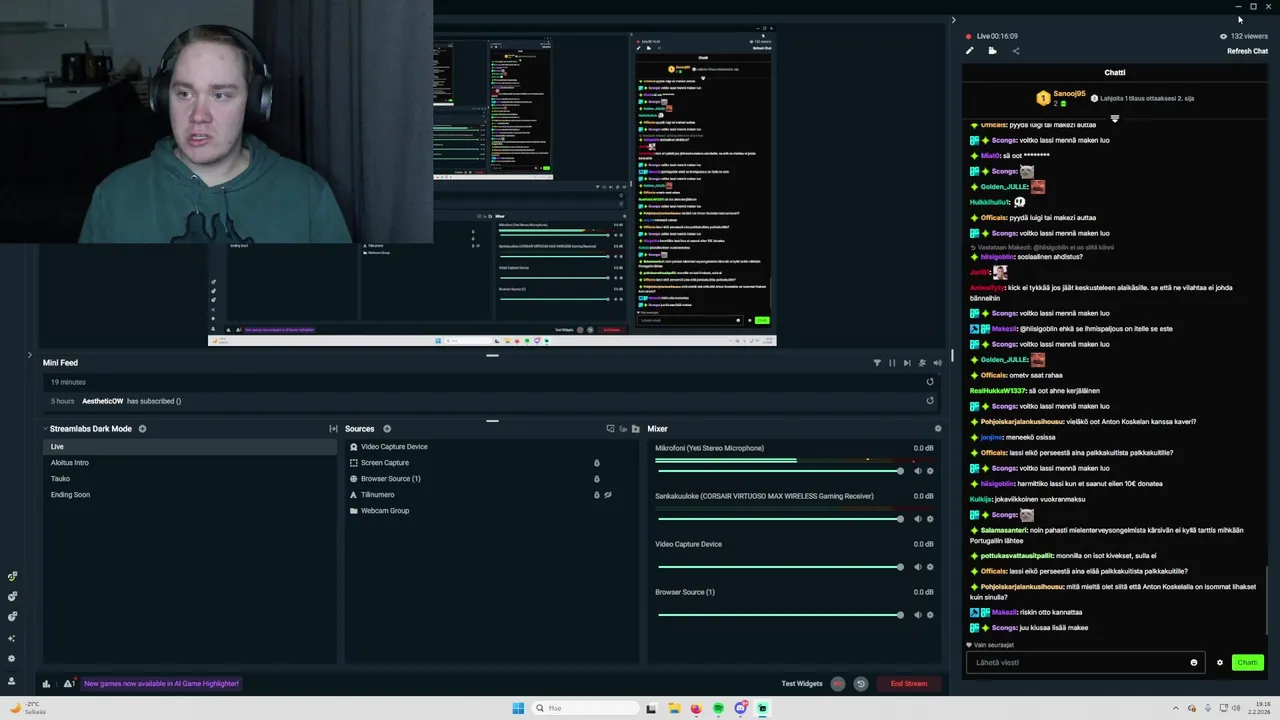Click the Mini Feed volume speaker icon
Viewport: 1280px width, 720px height.
(x=937, y=363)
